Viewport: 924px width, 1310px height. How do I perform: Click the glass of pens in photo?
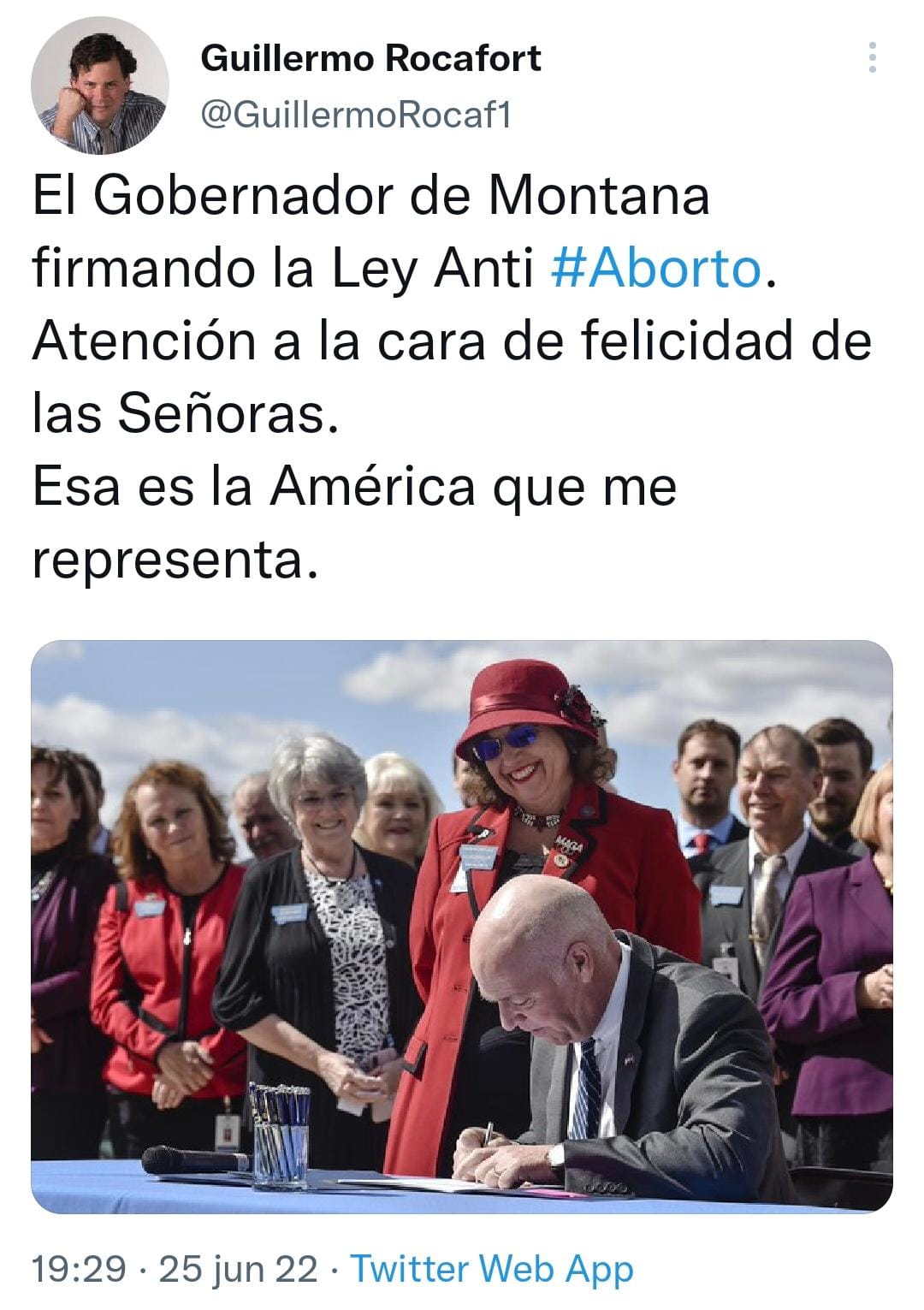tap(281, 1134)
